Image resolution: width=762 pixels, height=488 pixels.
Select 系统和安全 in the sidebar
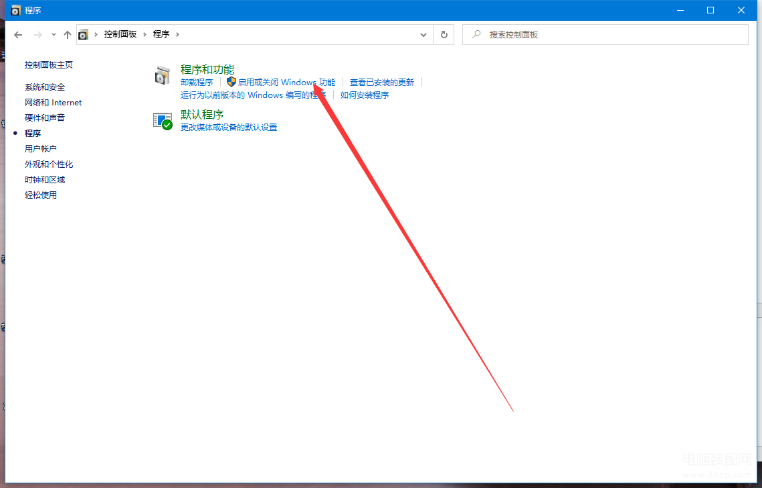[x=45, y=87]
